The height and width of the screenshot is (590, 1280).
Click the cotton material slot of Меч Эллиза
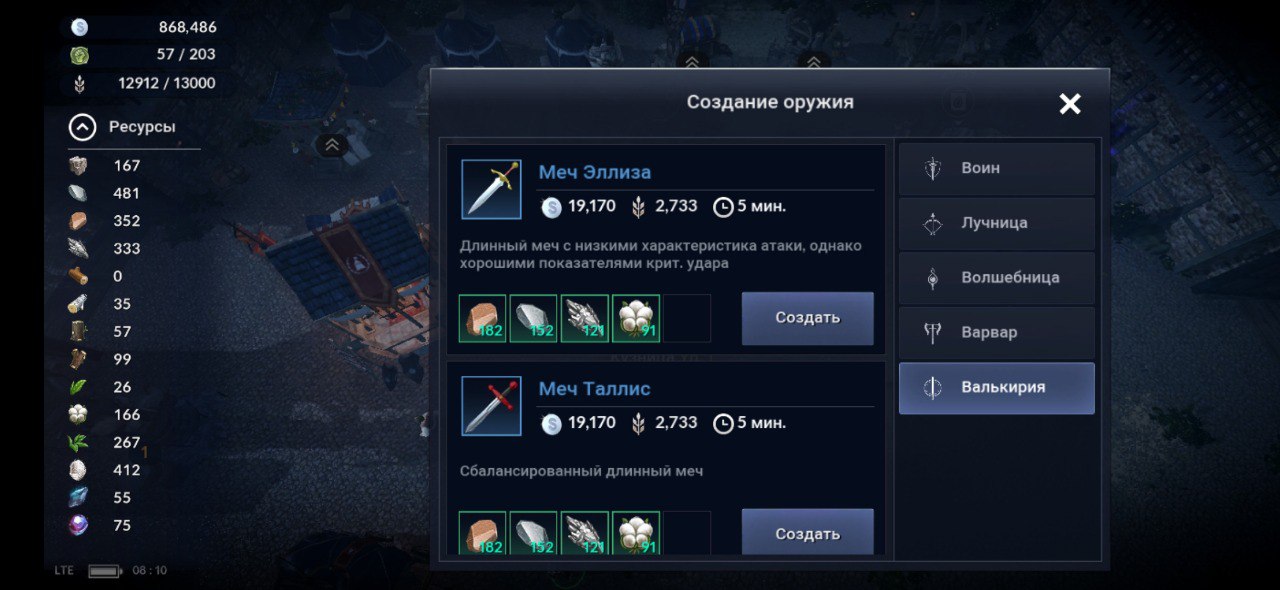pos(635,318)
